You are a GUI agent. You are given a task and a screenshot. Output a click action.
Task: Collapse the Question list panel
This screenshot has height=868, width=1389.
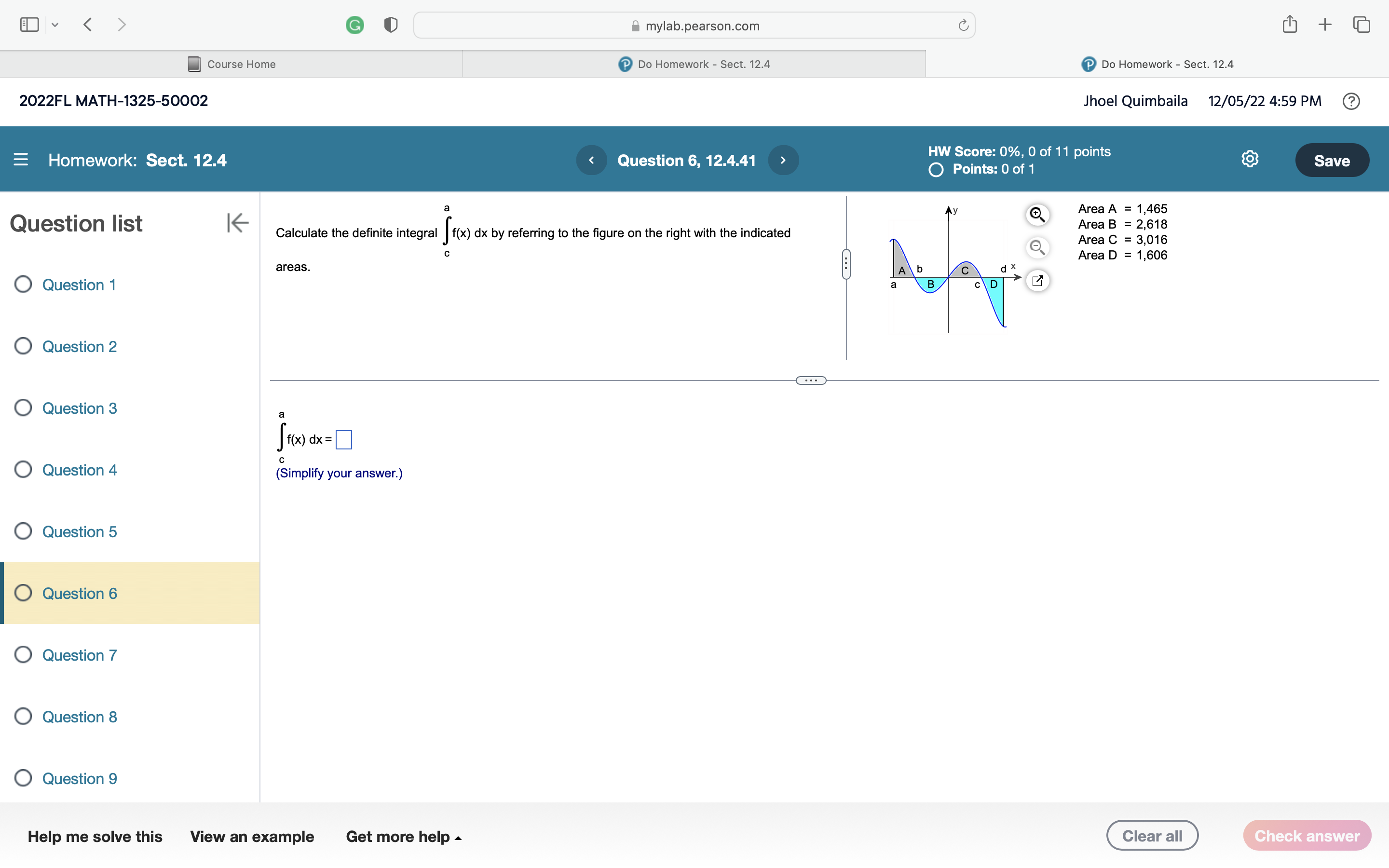pyautogui.click(x=238, y=223)
